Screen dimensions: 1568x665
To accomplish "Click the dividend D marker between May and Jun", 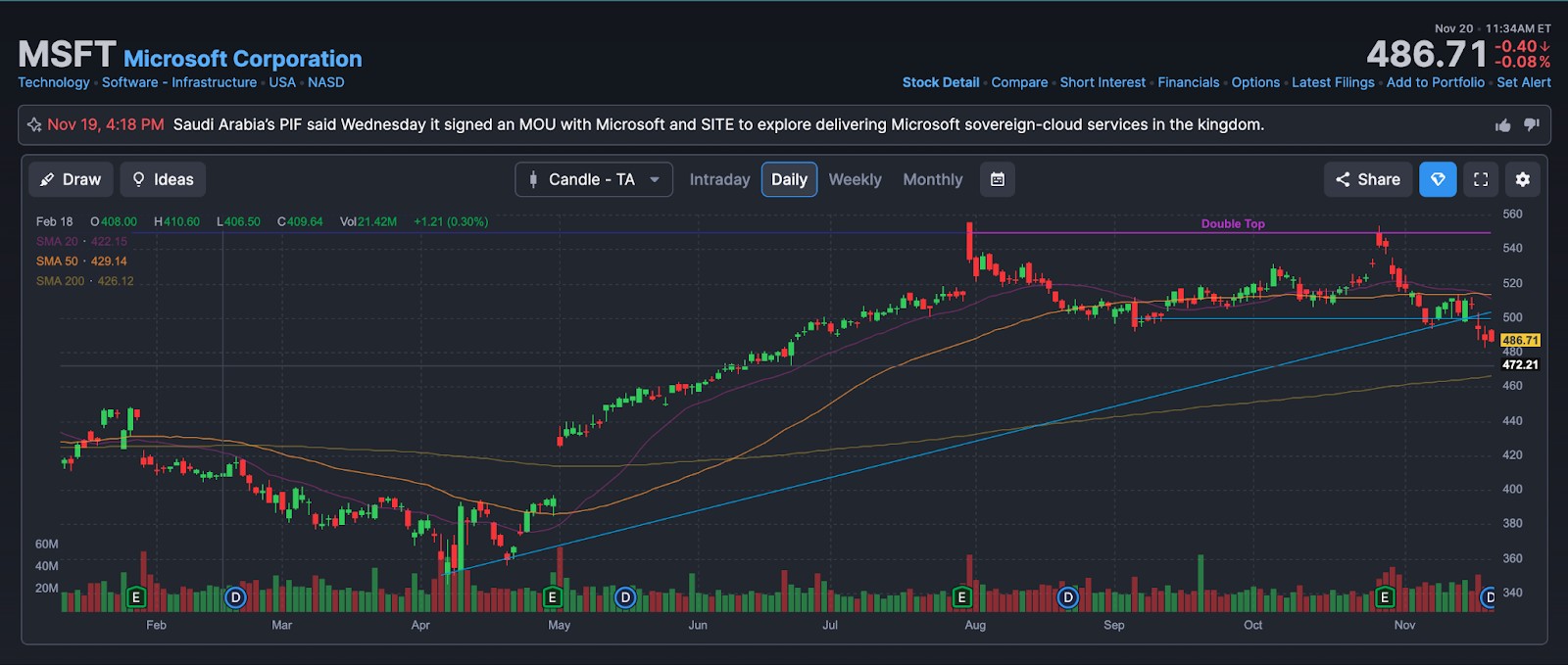I will coord(625,597).
